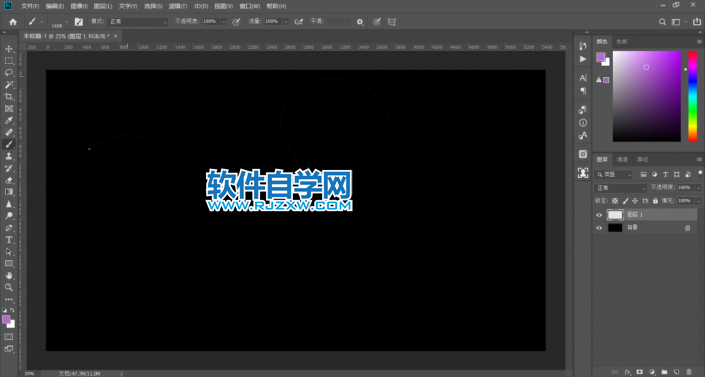
Task: Open the Paragraph panel icon
Action: click(583, 91)
